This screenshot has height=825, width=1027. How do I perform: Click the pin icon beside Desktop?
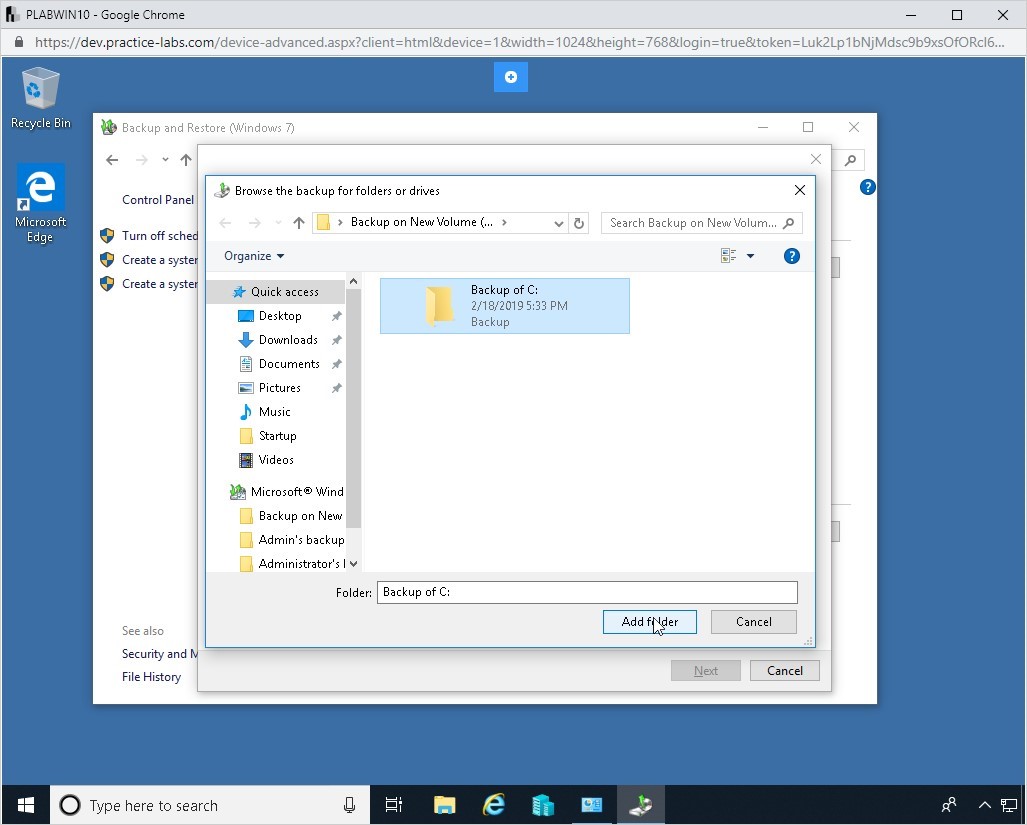(336, 316)
